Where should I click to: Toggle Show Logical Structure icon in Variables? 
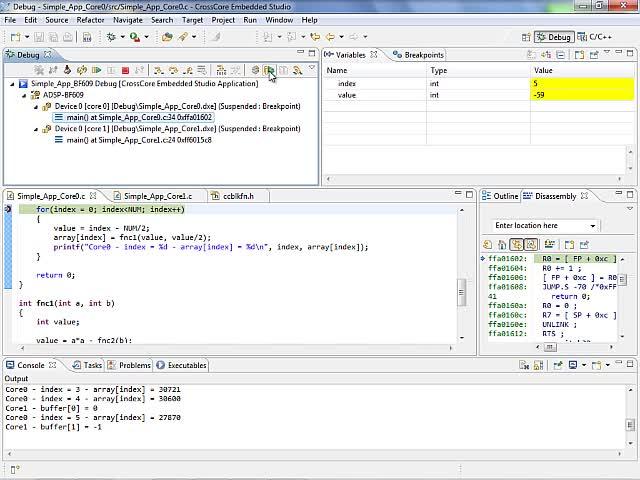[x=546, y=55]
